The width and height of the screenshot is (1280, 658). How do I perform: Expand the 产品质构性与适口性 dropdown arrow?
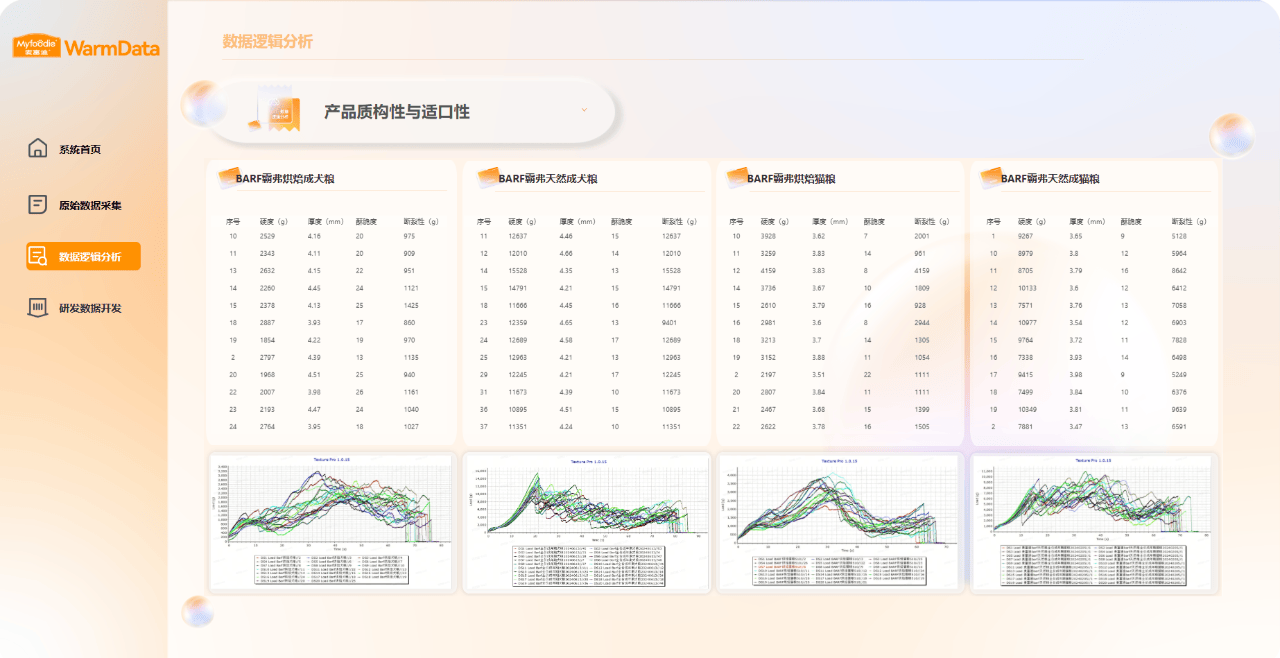coord(584,110)
